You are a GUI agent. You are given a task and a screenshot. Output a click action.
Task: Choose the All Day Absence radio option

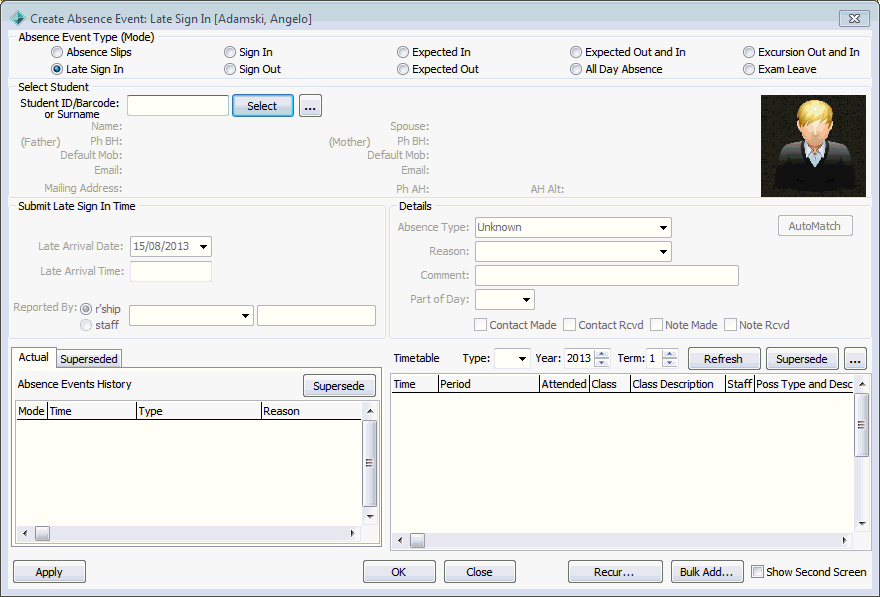576,69
